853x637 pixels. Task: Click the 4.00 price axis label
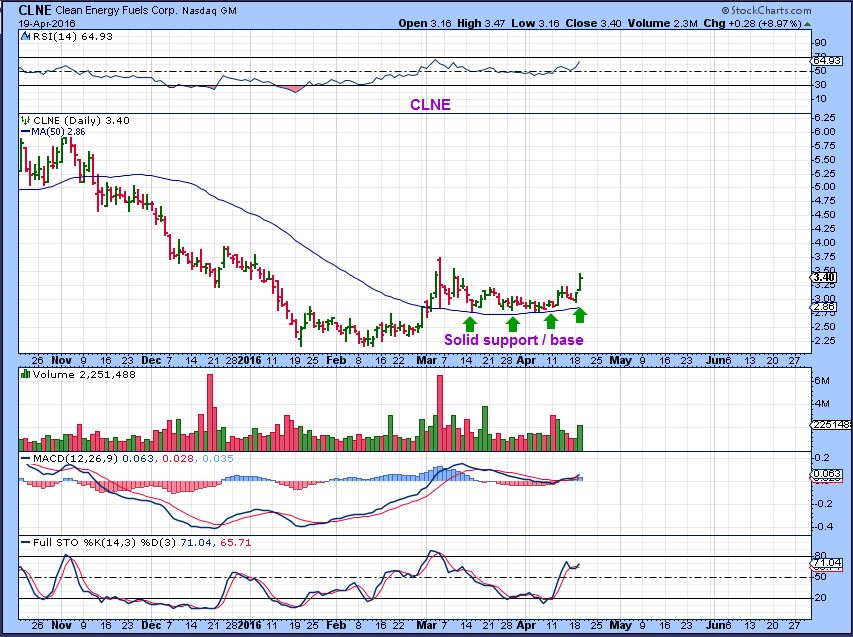tap(825, 243)
